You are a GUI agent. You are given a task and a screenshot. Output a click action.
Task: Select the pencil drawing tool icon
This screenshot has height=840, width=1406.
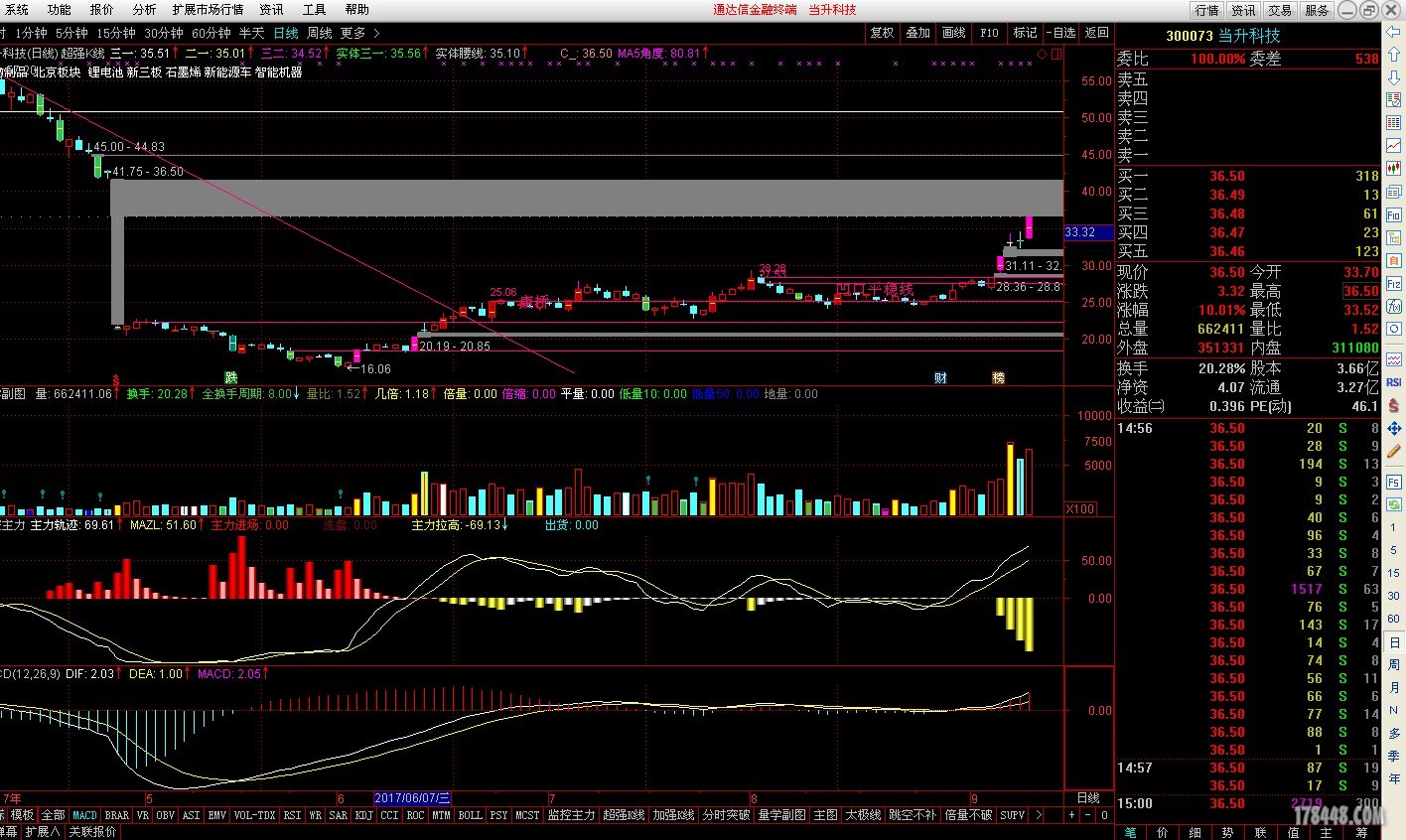coord(1394,452)
